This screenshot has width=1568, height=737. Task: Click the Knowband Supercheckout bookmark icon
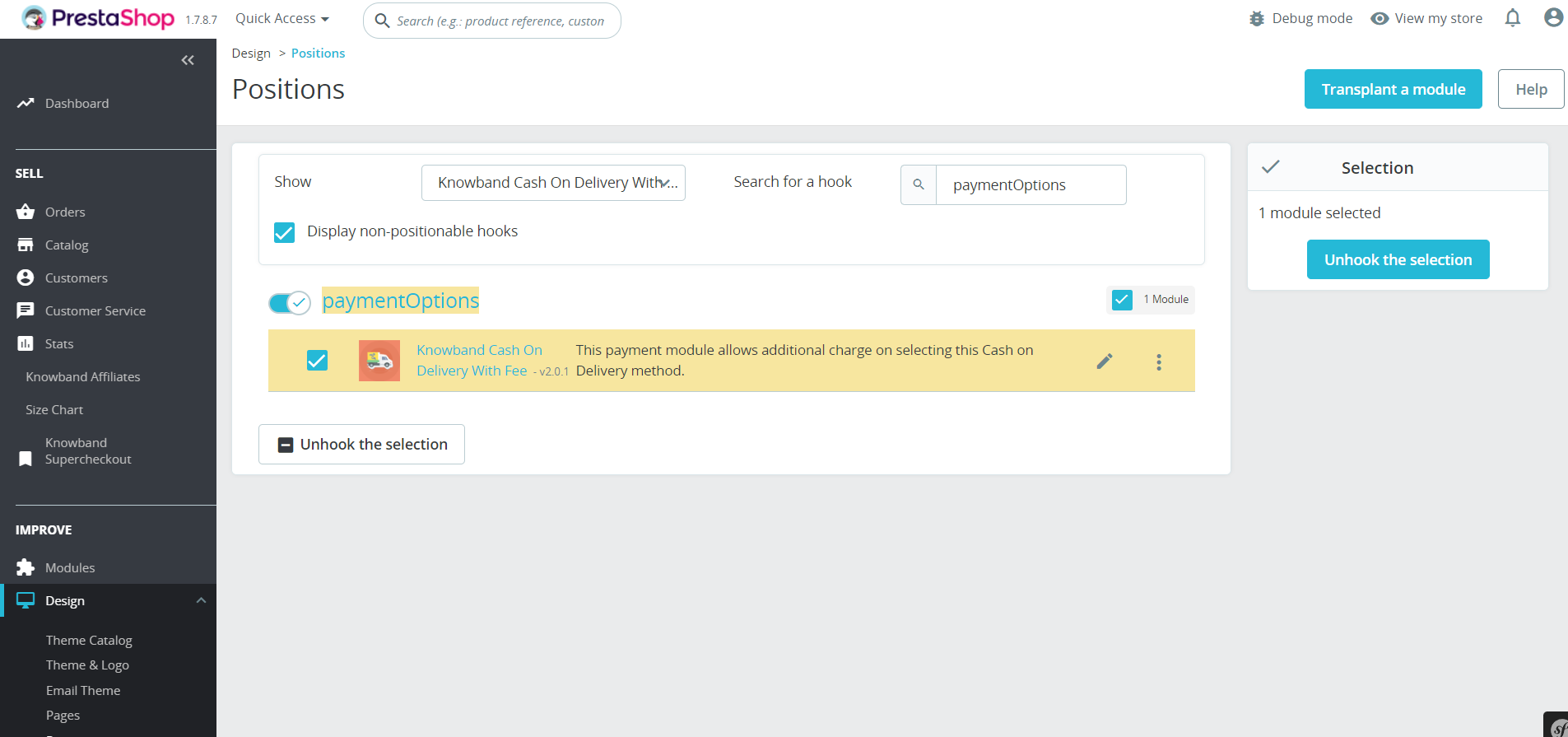(x=26, y=459)
